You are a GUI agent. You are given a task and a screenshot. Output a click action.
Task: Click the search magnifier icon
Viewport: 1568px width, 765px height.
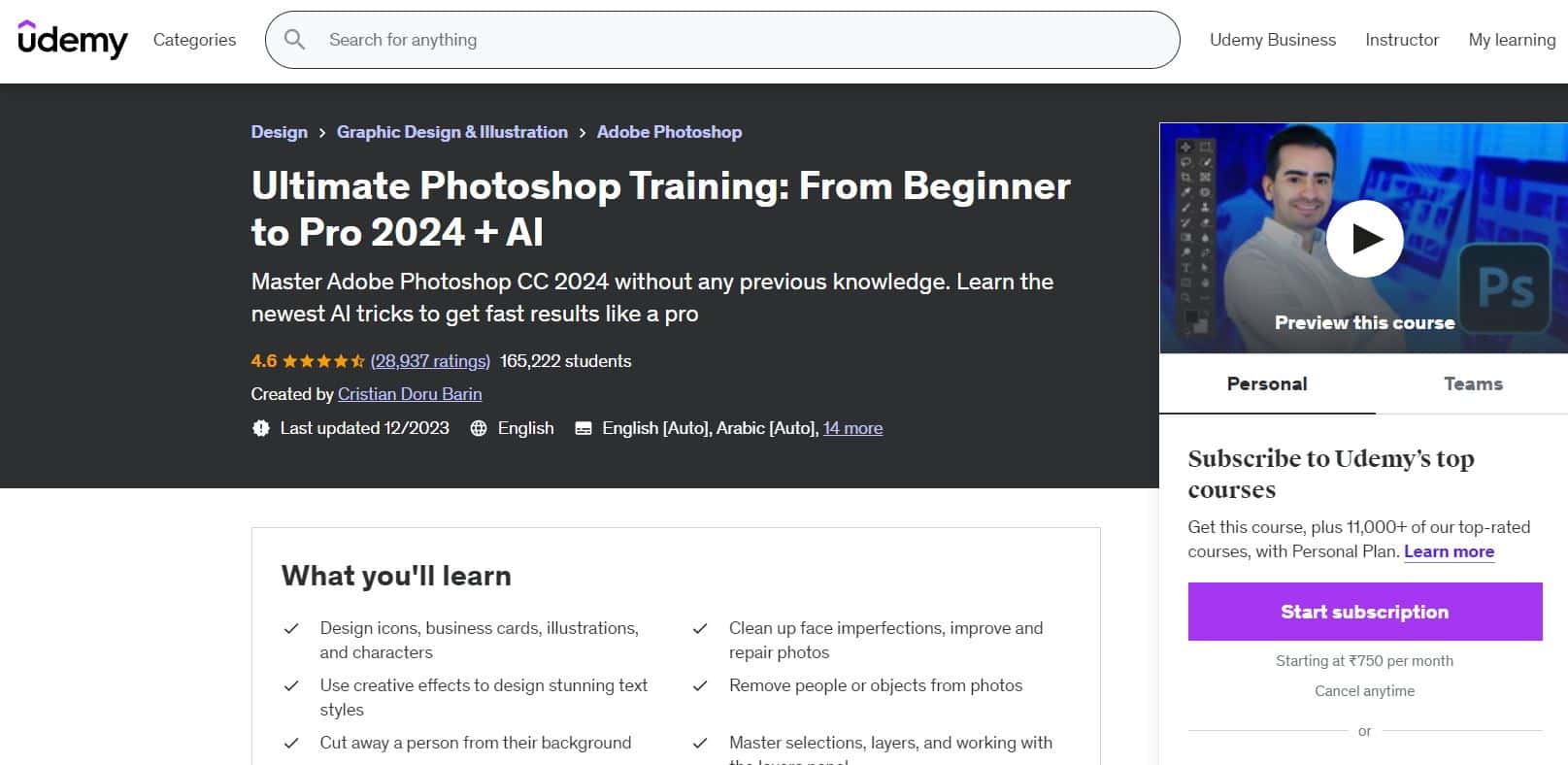coord(294,40)
